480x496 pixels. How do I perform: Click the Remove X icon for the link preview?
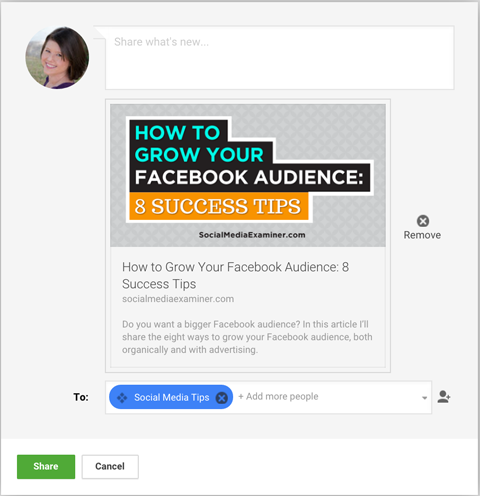pos(423,221)
